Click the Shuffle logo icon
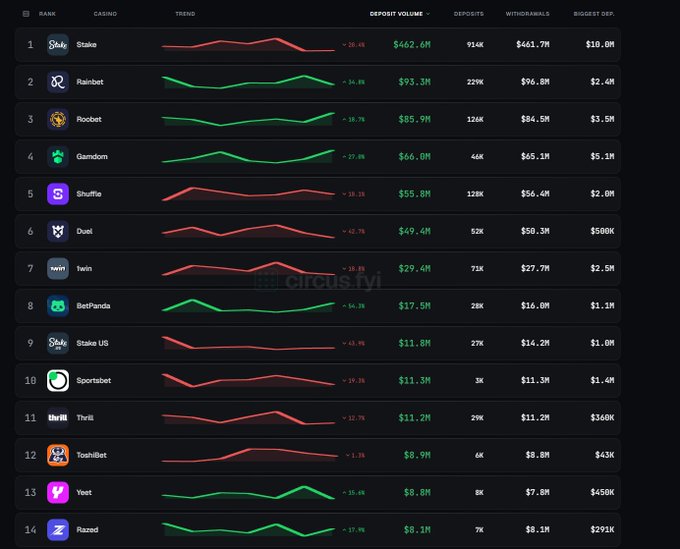The height and width of the screenshot is (549, 680). 58,194
